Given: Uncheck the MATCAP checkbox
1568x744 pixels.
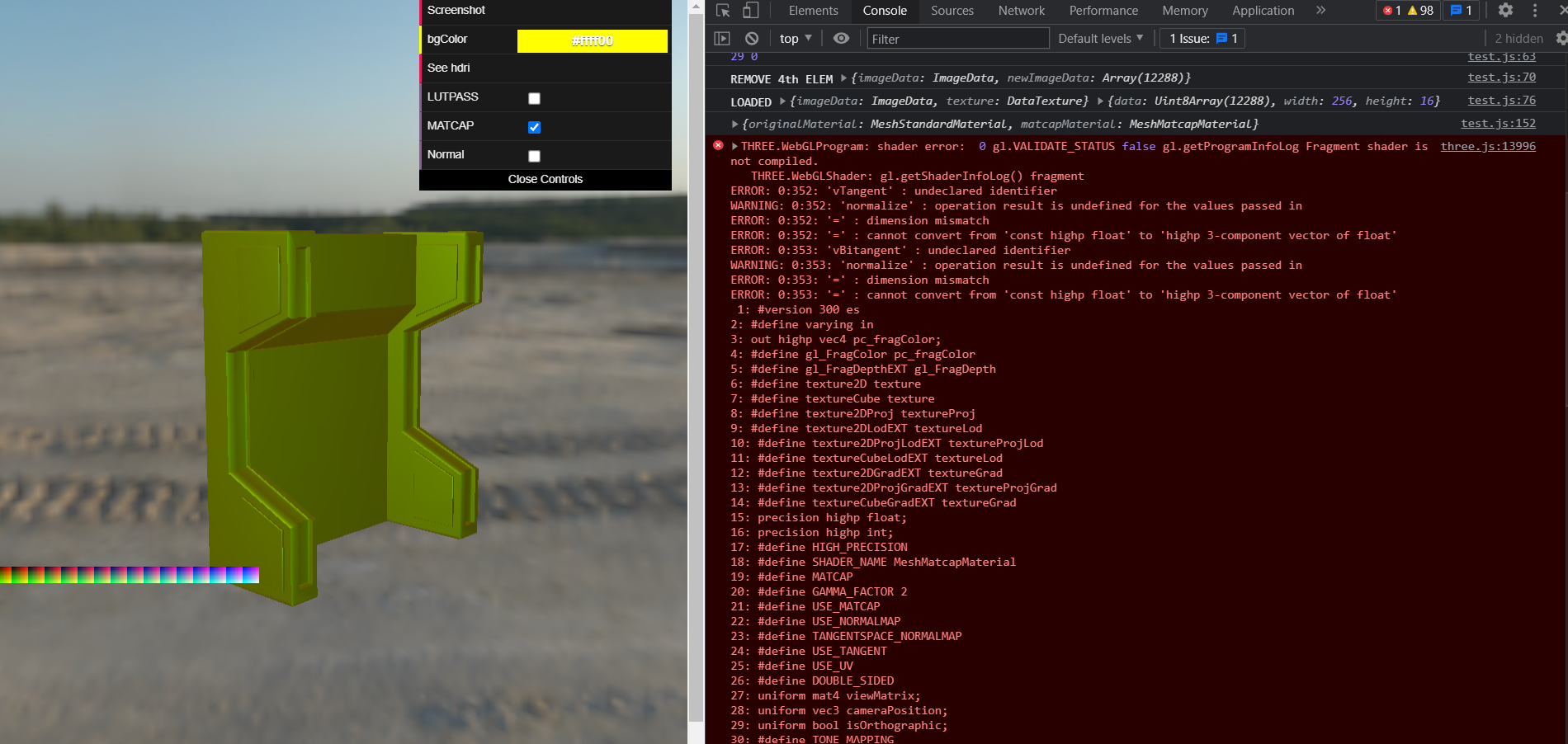Looking at the screenshot, I should pyautogui.click(x=534, y=127).
